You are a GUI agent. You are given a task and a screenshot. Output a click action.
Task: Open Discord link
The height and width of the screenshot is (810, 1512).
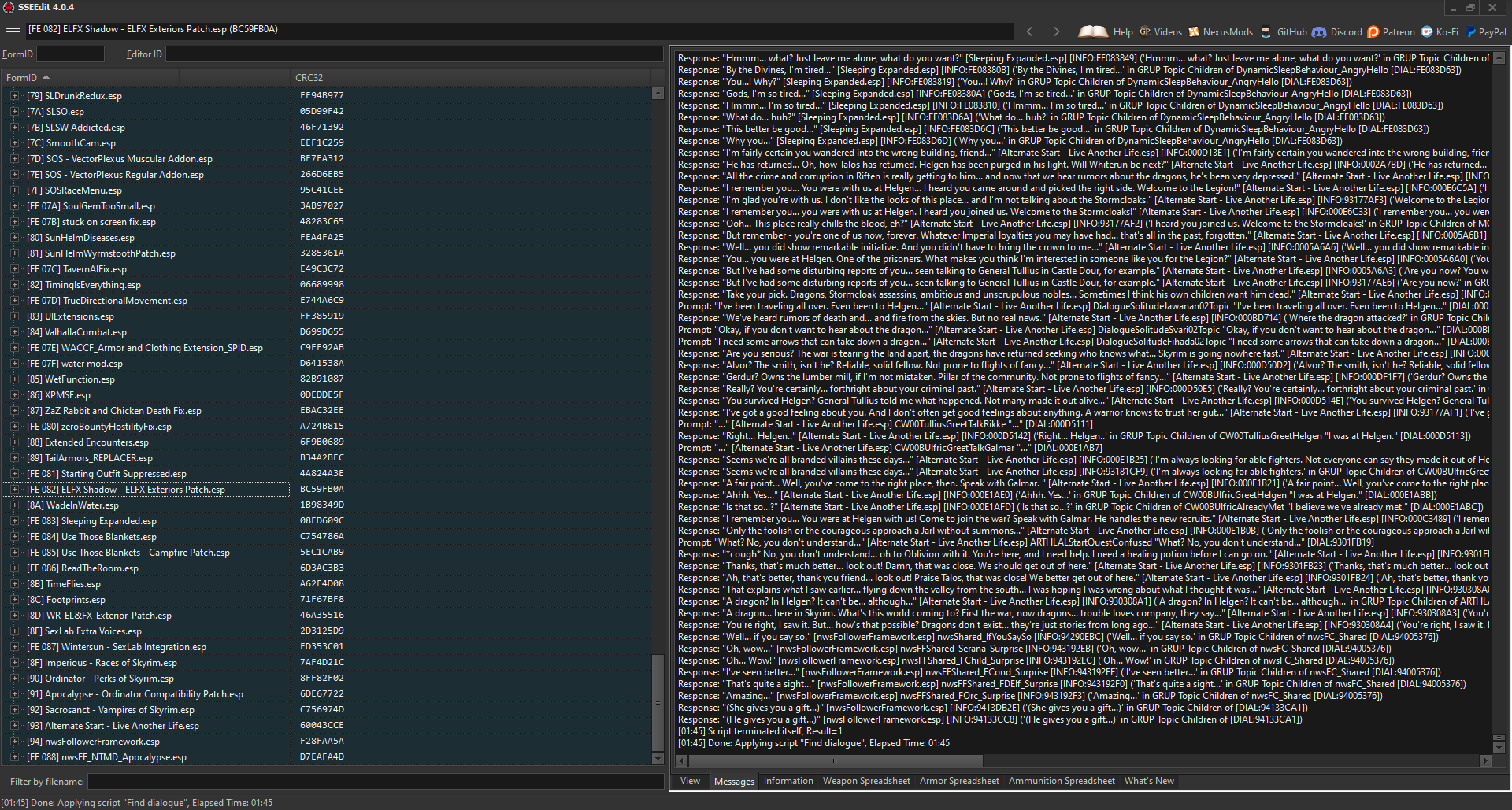(1337, 32)
